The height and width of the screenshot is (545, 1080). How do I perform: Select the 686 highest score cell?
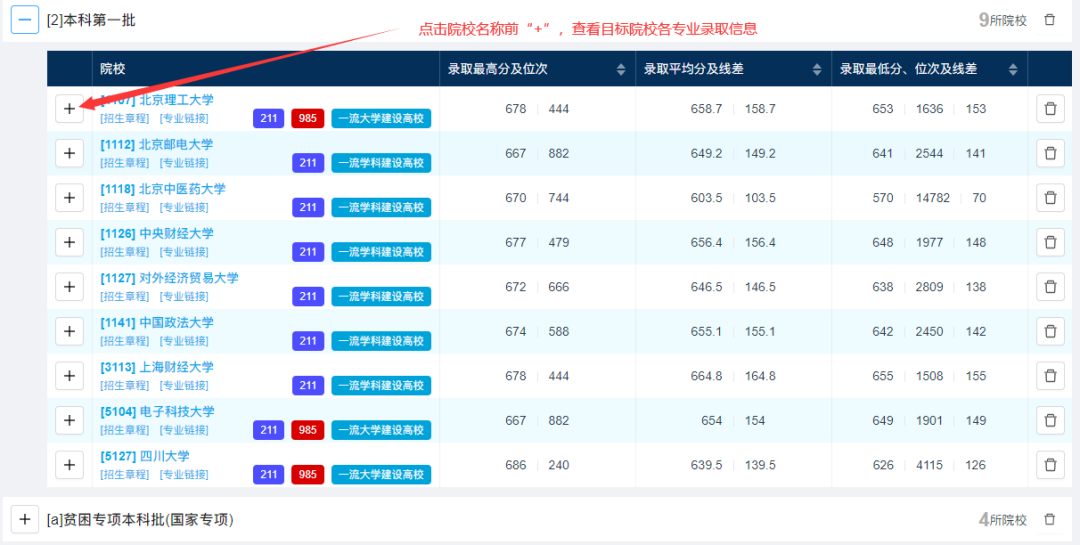pos(515,464)
